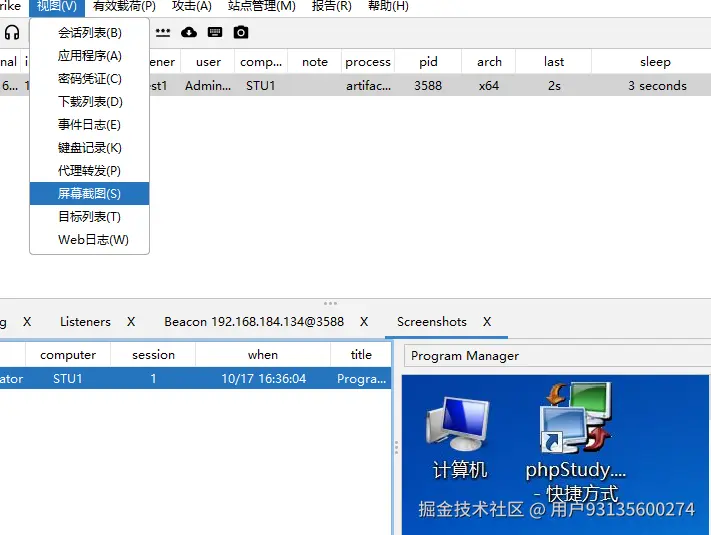Viewport: 711px width, 535px height.
Task: Click the headphones listeners icon
Action: tap(12, 33)
